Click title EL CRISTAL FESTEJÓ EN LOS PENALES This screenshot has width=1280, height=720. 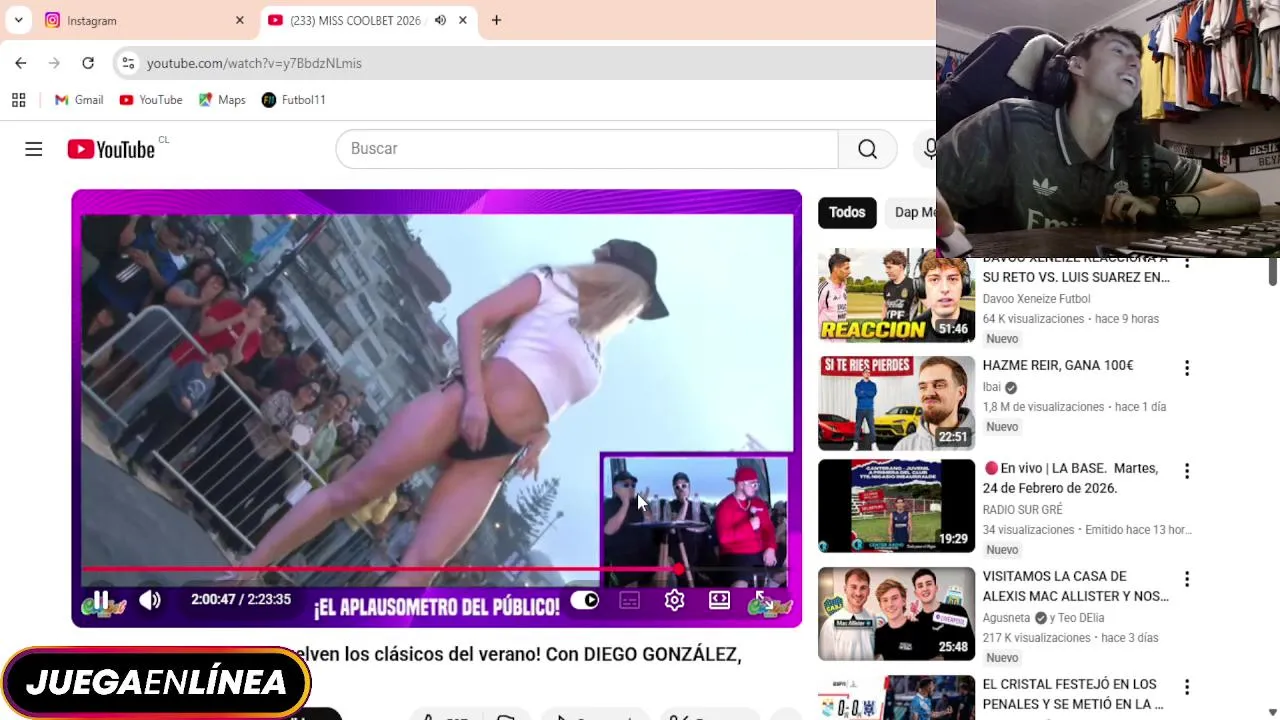pos(1073,694)
